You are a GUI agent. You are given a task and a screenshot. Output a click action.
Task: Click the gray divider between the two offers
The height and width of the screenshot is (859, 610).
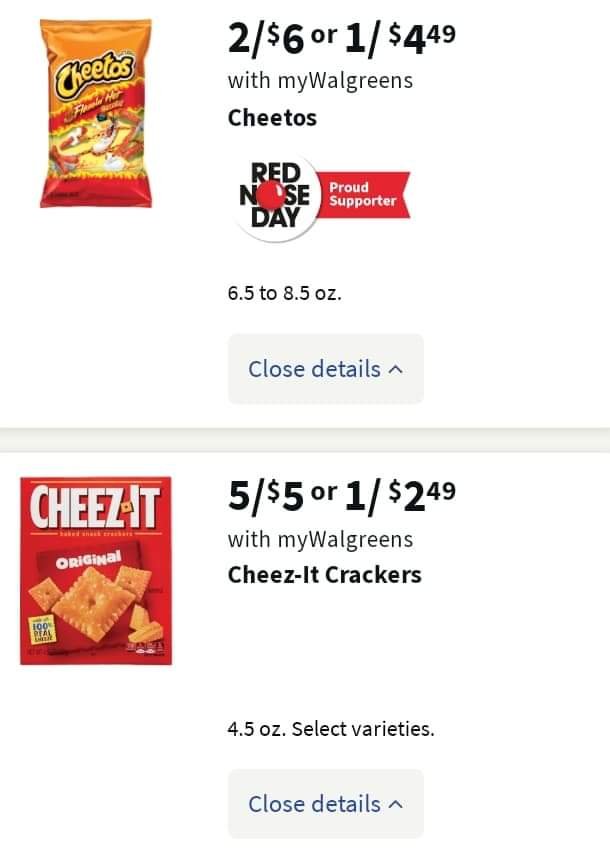305,440
